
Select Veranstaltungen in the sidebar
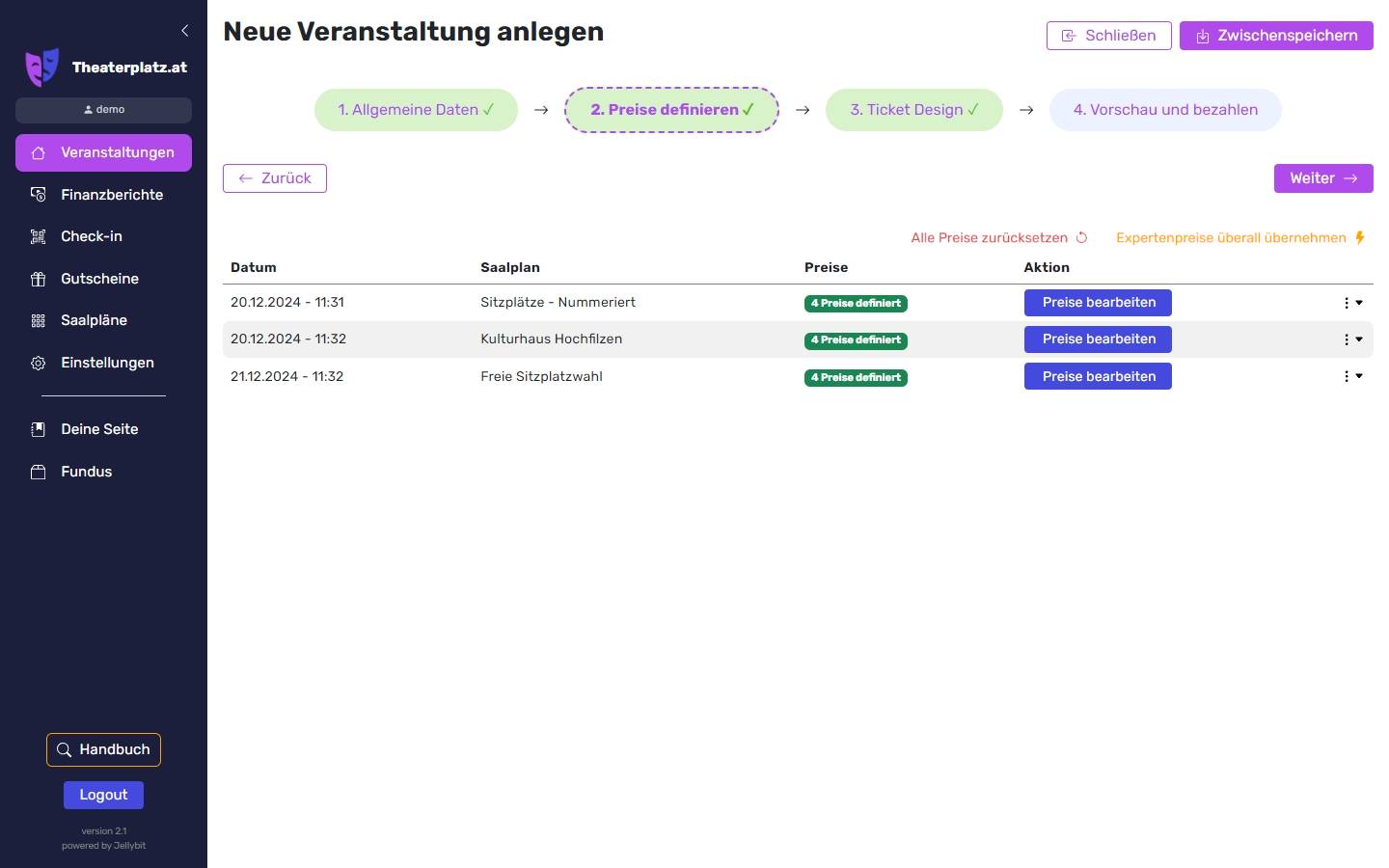point(103,152)
